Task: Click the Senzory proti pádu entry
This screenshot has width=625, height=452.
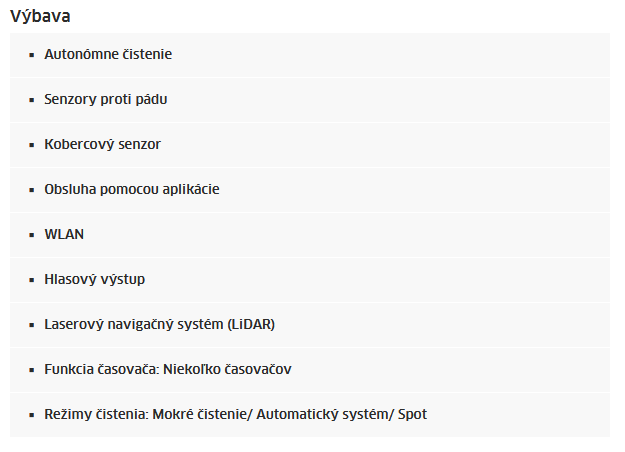Action: pyautogui.click(x=310, y=100)
